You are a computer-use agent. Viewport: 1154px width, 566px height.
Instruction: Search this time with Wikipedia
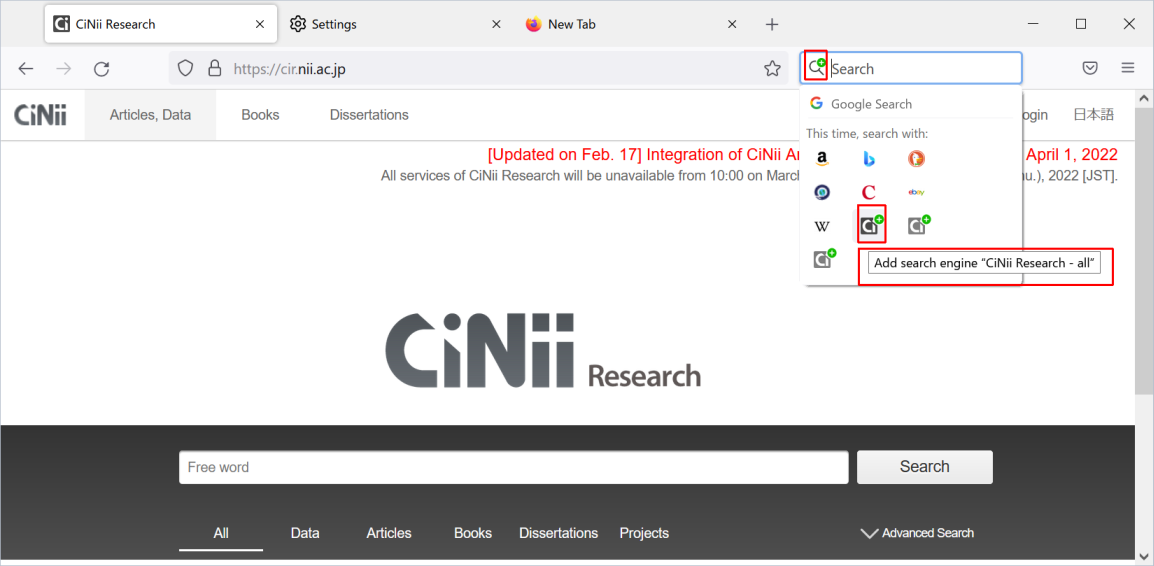click(x=822, y=226)
